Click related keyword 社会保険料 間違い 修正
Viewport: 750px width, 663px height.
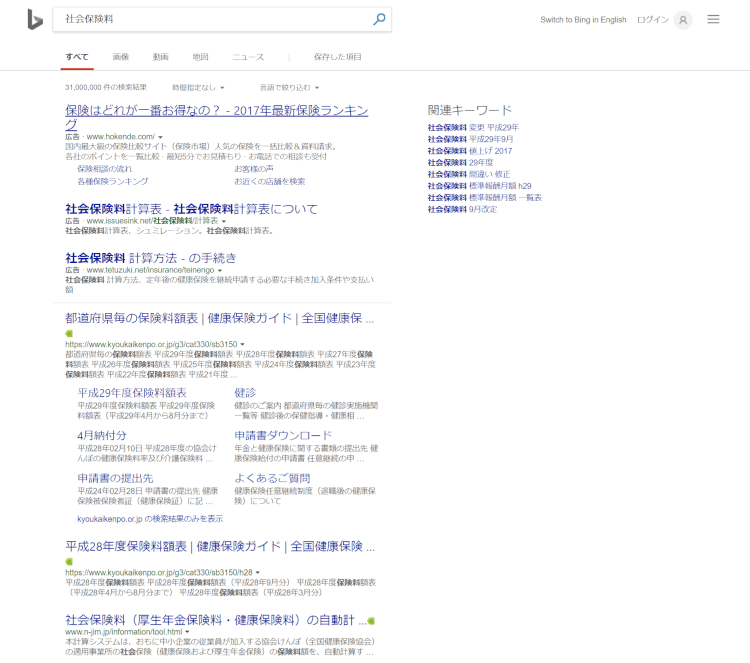tap(469, 174)
